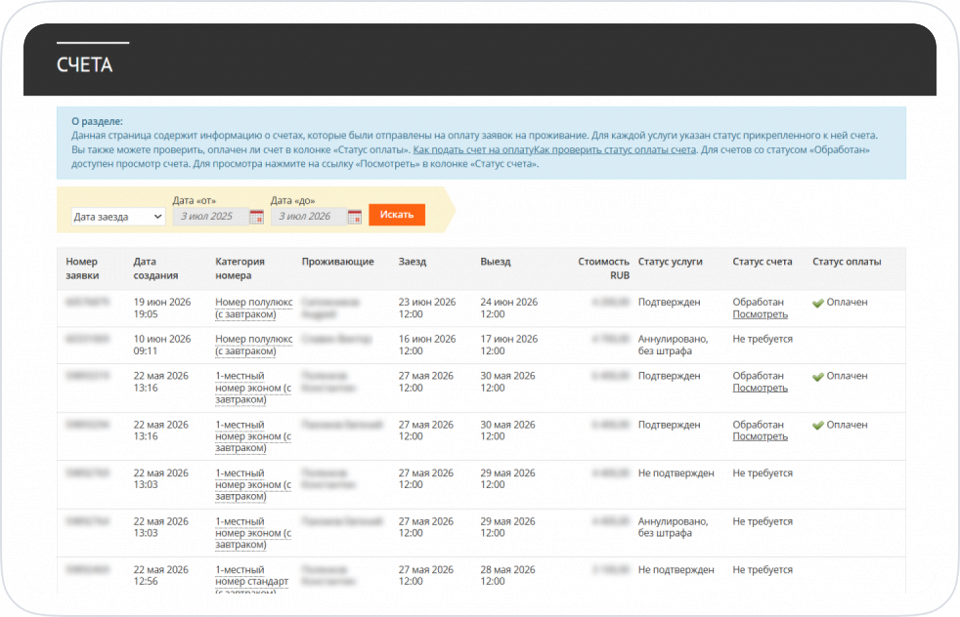Click Номер полулюкс category for 16 июн booking
The image size is (960, 617).
pyautogui.click(x=253, y=345)
